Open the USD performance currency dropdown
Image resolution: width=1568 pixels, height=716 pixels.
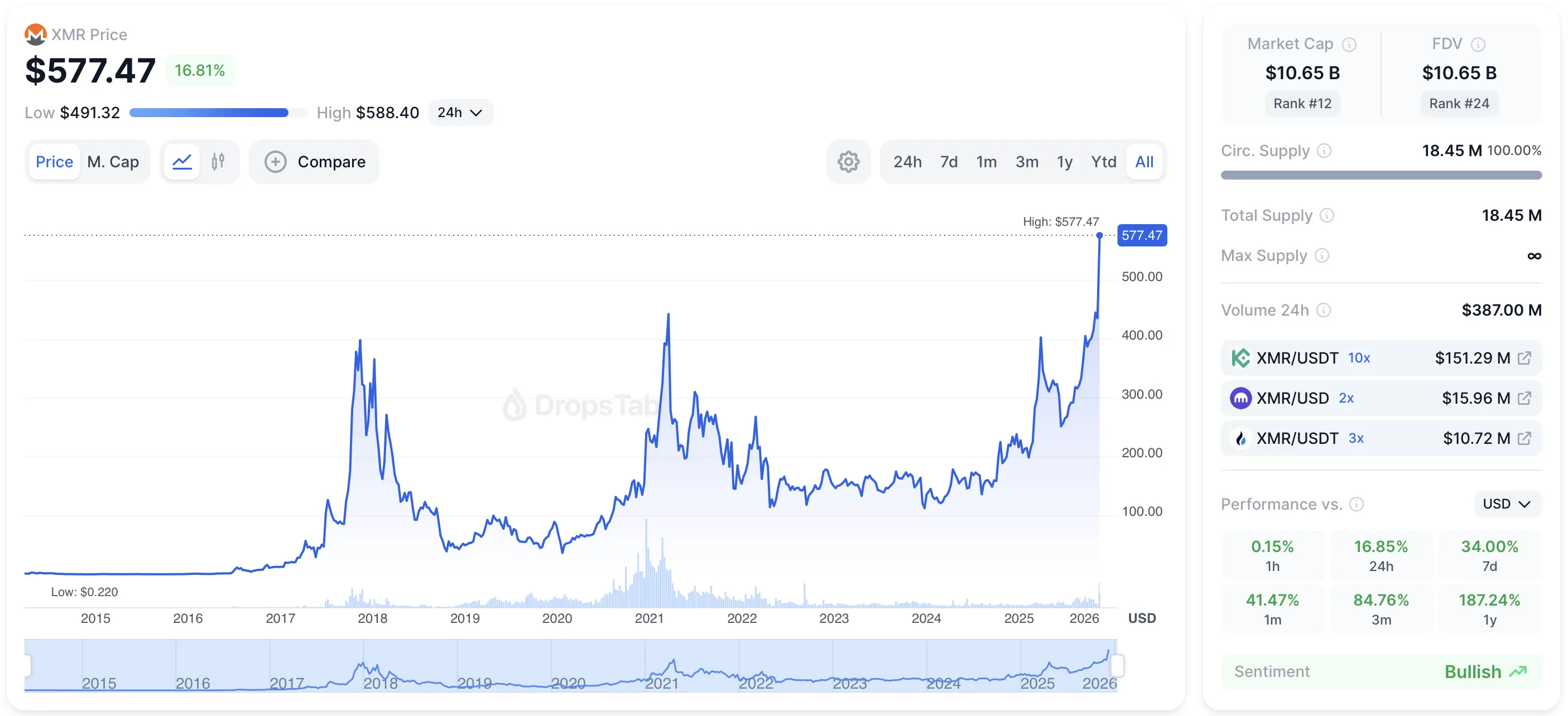[1507, 504]
